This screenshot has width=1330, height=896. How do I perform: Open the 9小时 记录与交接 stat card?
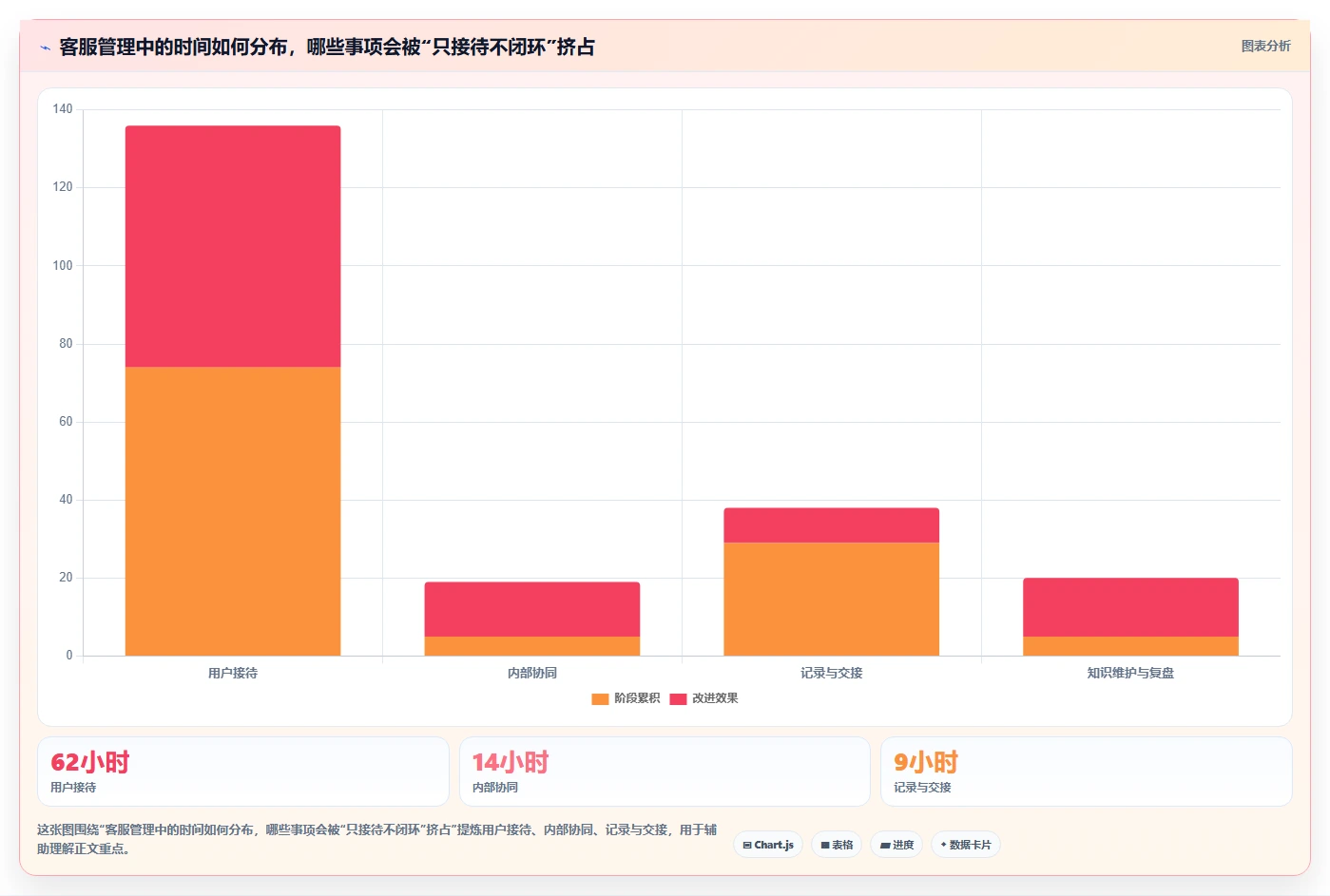(x=1087, y=772)
